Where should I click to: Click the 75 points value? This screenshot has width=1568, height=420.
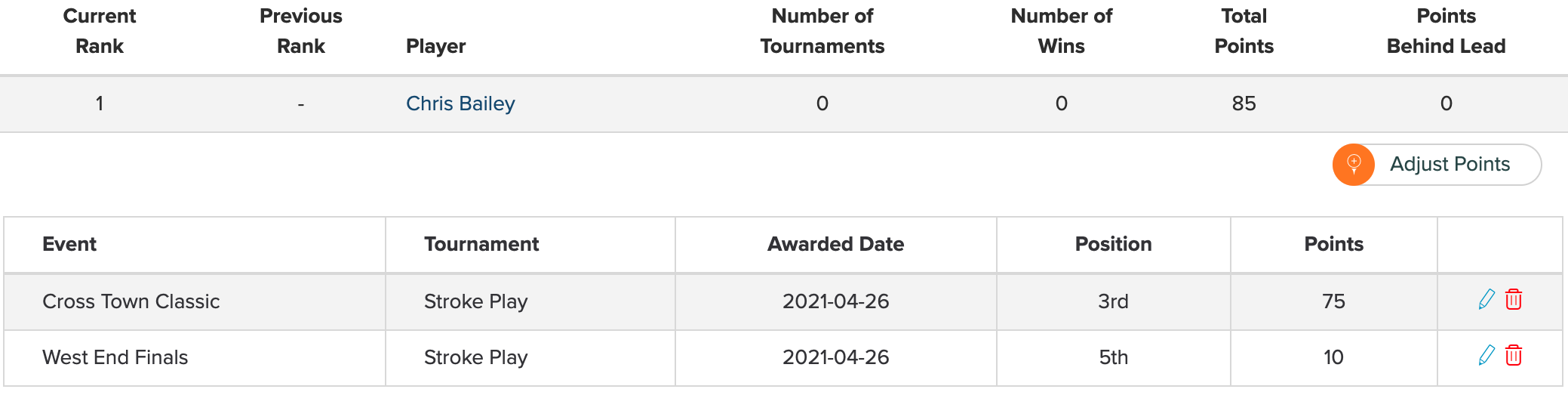[x=1333, y=301]
